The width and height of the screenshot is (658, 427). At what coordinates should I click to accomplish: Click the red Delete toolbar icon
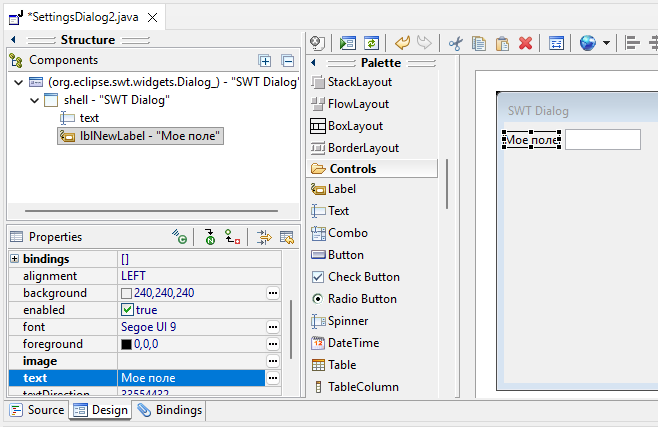(525, 43)
